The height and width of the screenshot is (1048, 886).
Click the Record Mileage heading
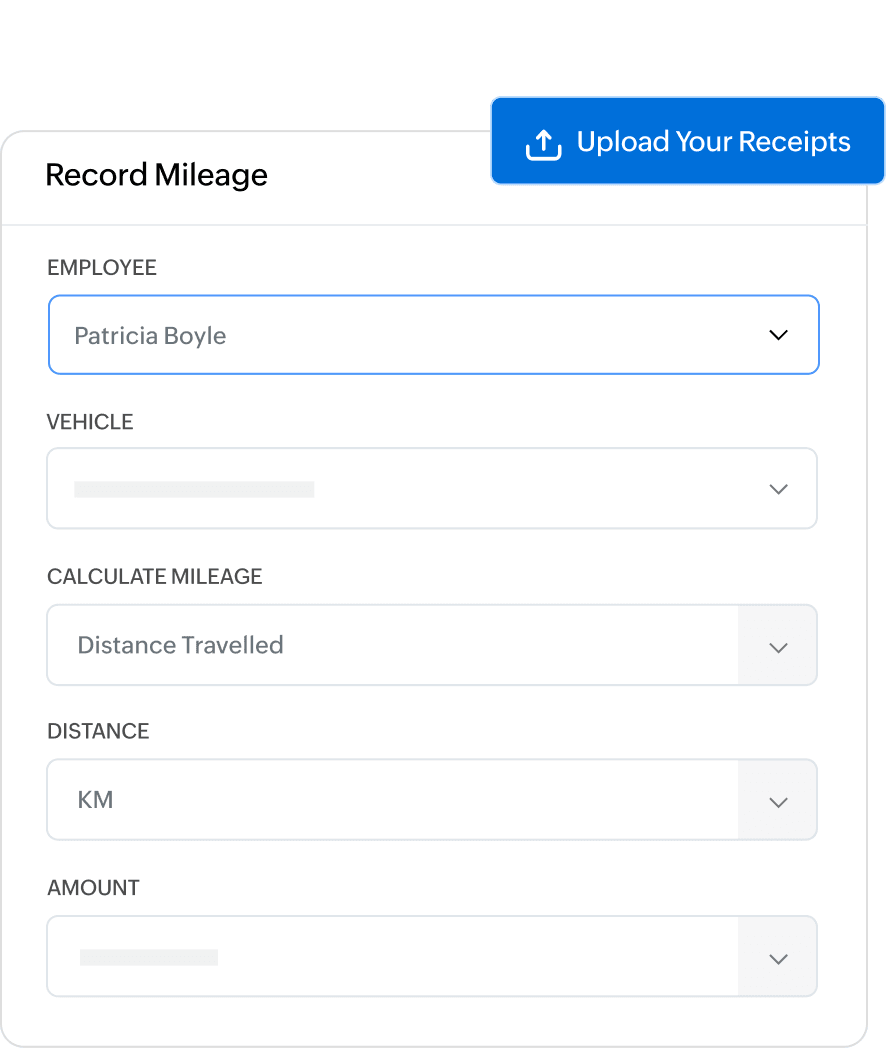click(157, 175)
